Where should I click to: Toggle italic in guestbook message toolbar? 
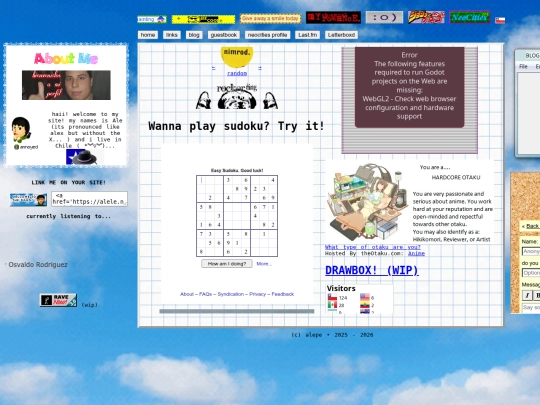pyautogui.click(x=527, y=295)
